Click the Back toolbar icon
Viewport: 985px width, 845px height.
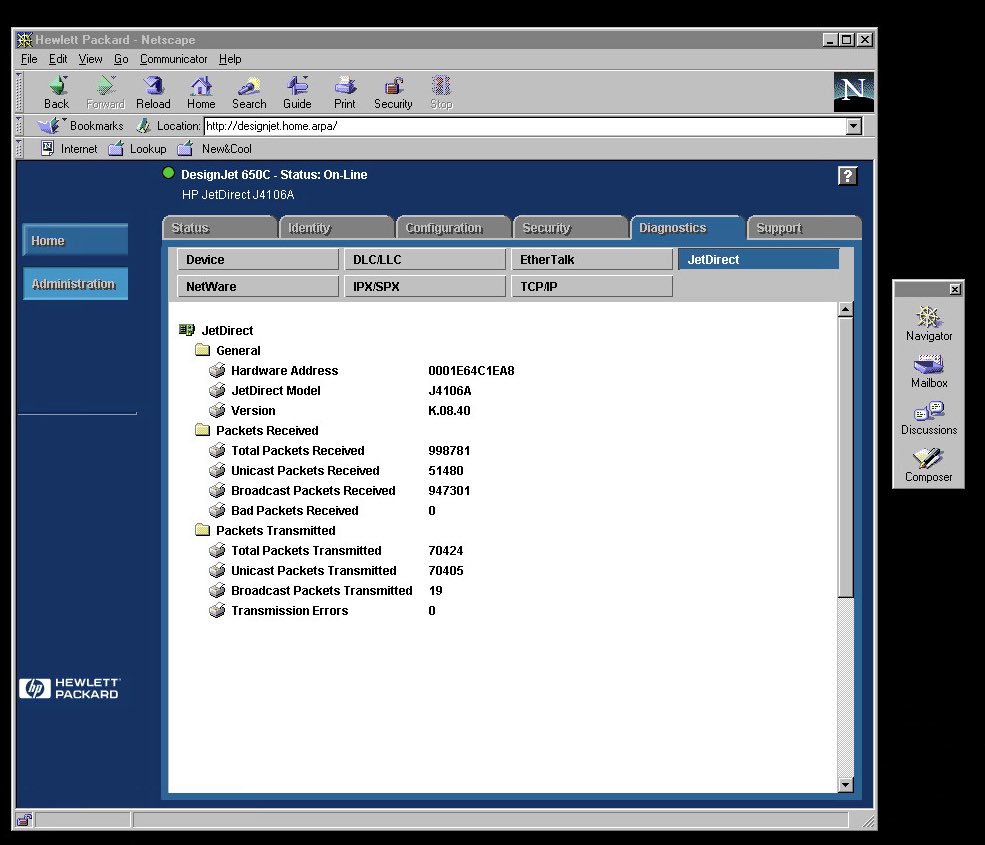57,92
